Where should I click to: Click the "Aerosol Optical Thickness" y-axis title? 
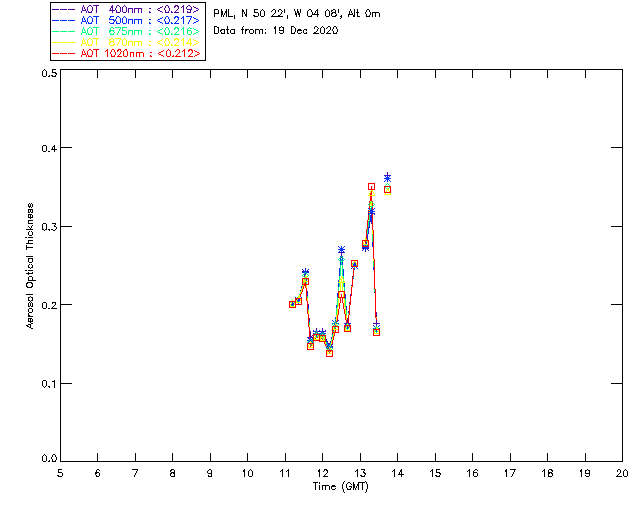tap(30, 266)
